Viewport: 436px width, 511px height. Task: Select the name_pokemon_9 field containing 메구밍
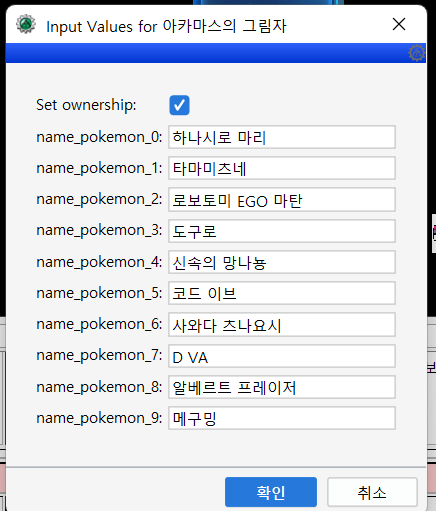282,418
